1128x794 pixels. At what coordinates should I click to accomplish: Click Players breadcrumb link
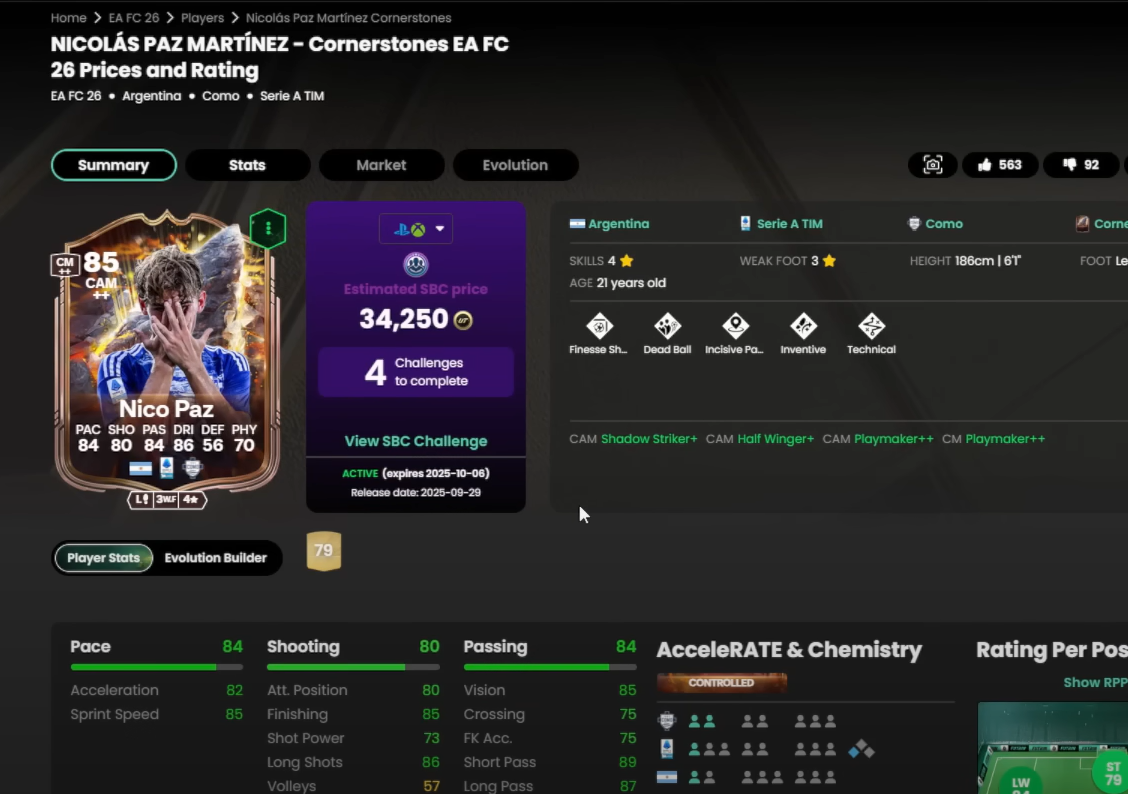202,18
